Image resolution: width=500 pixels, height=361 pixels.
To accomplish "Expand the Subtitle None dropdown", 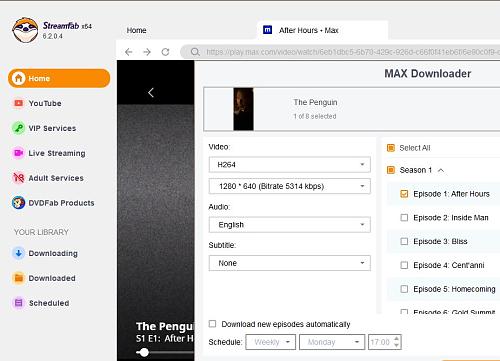I will click(x=289, y=263).
